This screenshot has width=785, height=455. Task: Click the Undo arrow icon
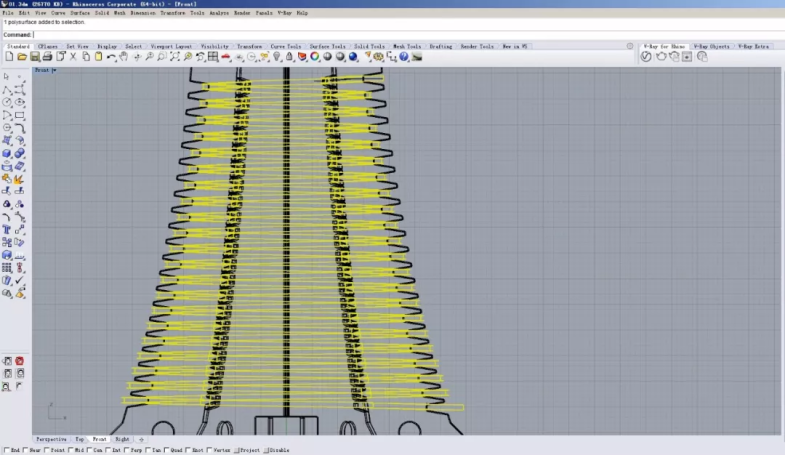[x=110, y=57]
